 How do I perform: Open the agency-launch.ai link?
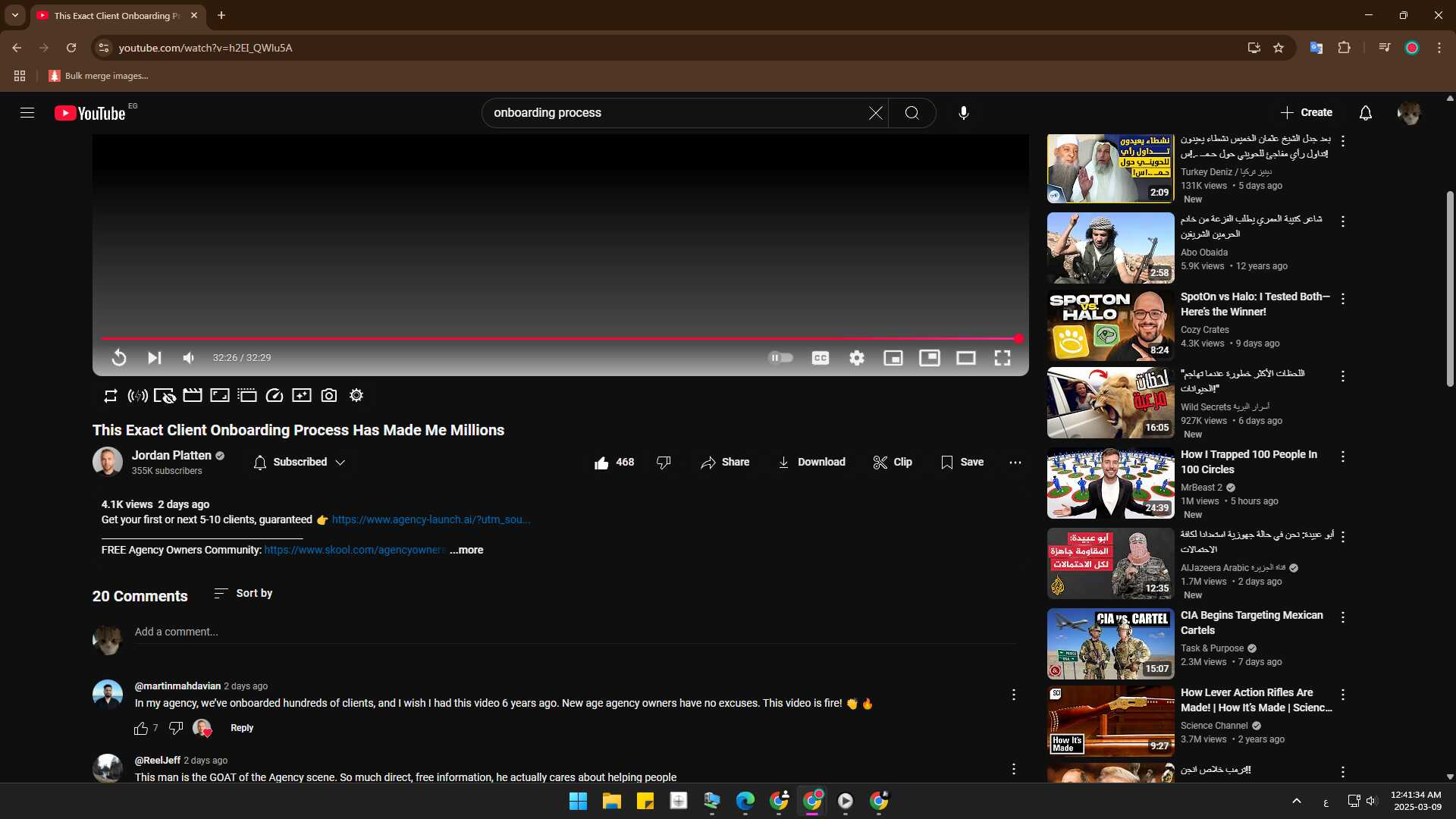(430, 520)
